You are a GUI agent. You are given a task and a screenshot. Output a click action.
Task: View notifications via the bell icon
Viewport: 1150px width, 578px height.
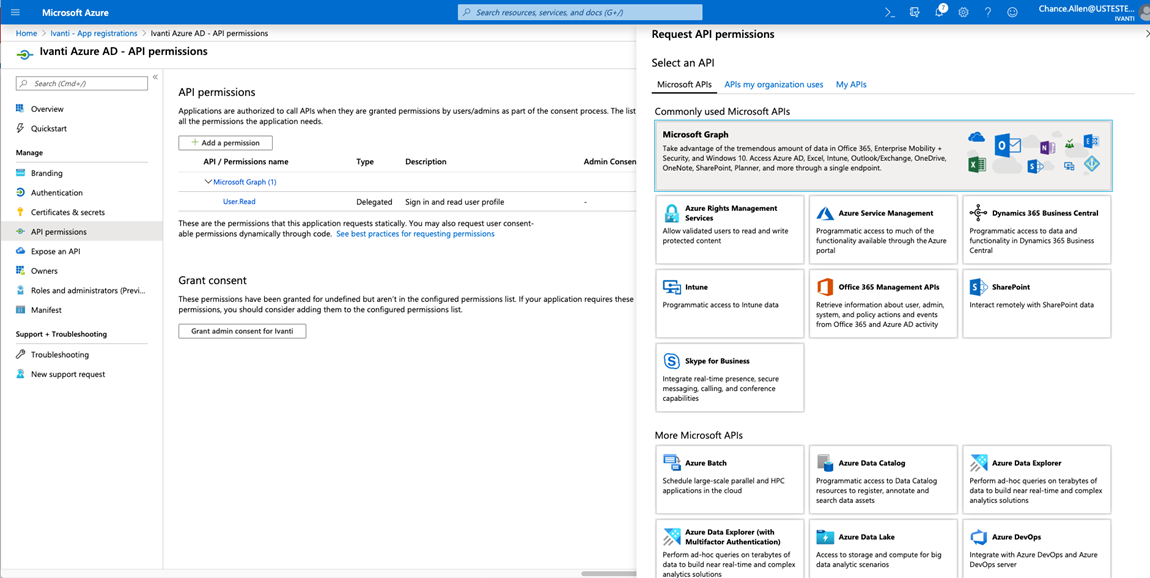tap(937, 13)
